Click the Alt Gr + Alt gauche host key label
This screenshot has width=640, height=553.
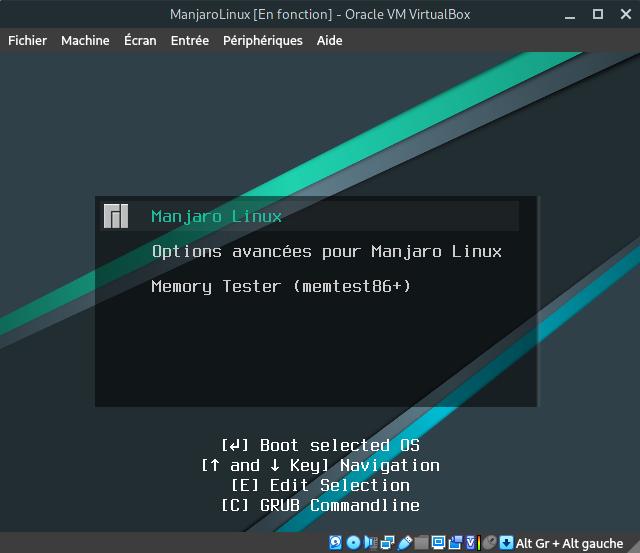569,544
